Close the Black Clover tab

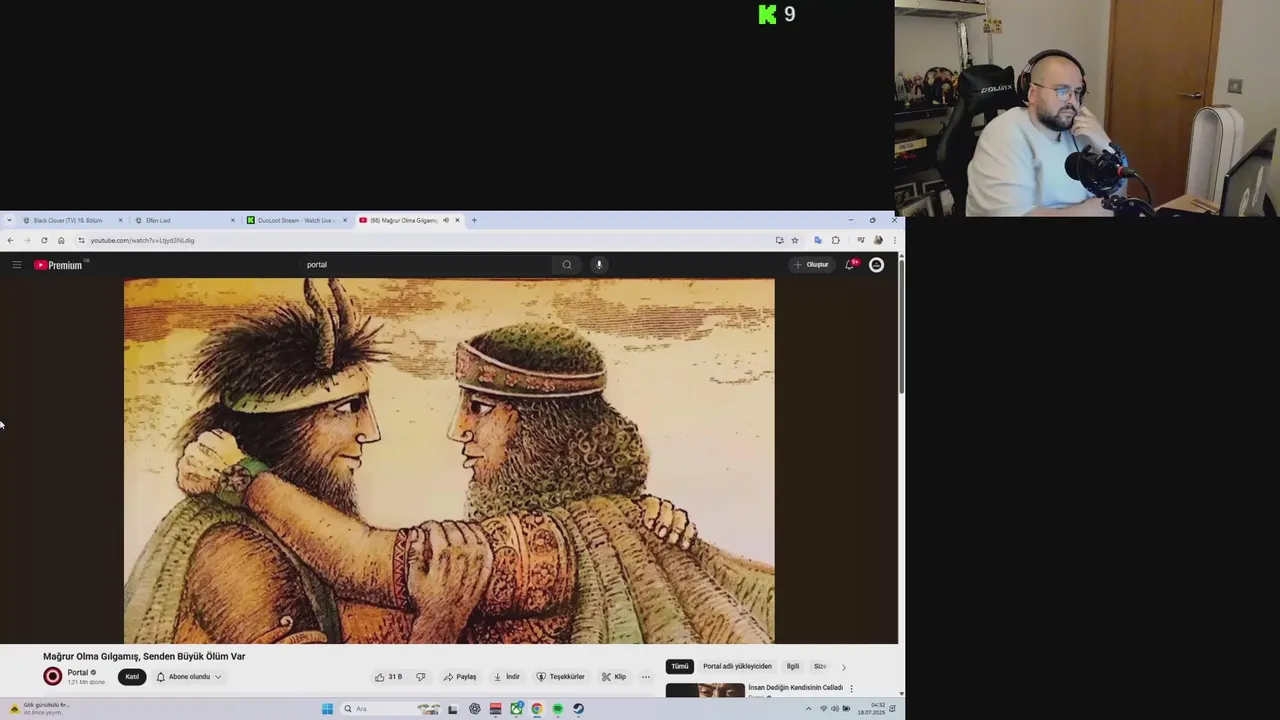pos(120,220)
